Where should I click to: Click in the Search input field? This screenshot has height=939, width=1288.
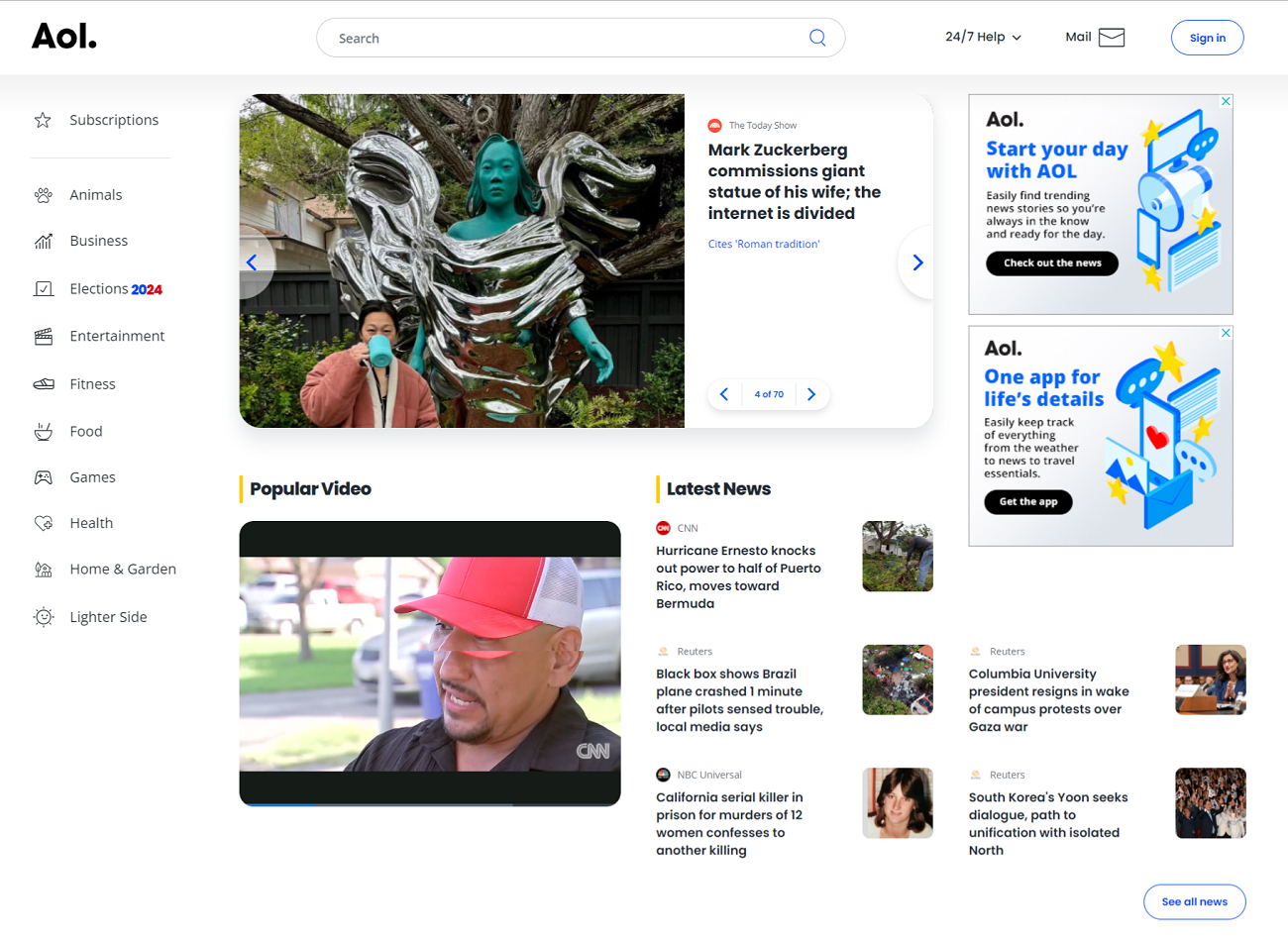pos(570,38)
